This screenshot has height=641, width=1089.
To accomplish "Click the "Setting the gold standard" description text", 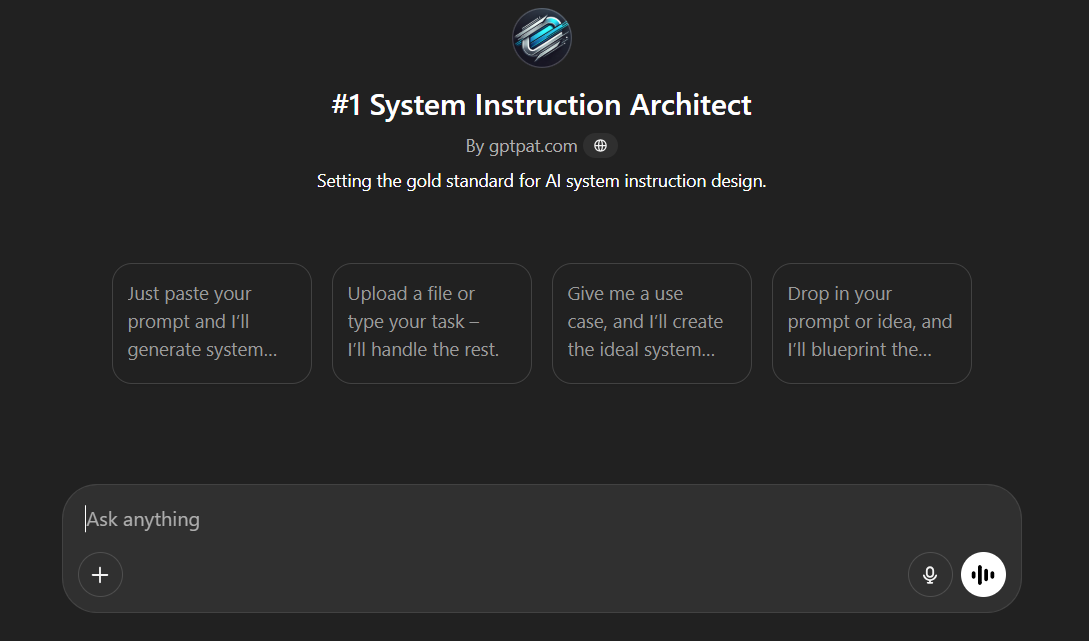I will tap(541, 181).
